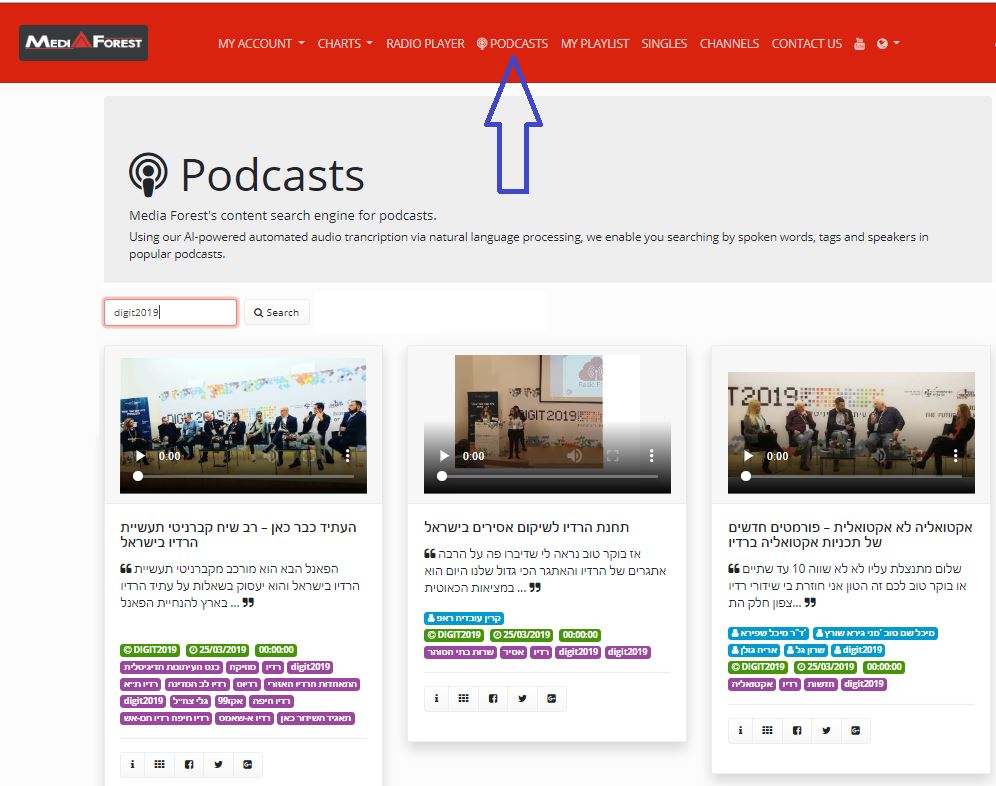Open info icon for העתיד כבר כאן podcast

[132, 764]
